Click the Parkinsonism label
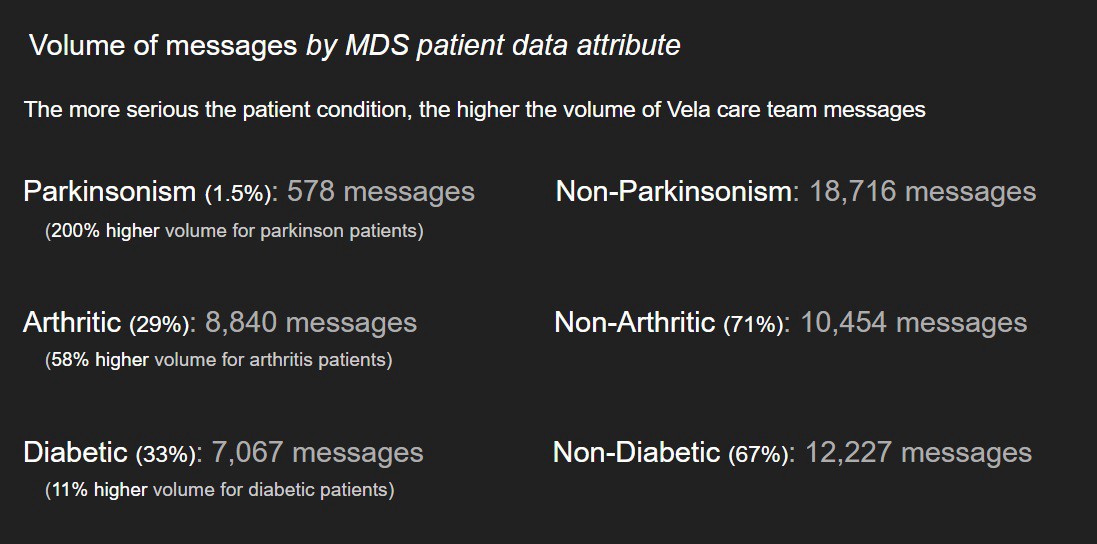1097x544 pixels. pos(110,192)
